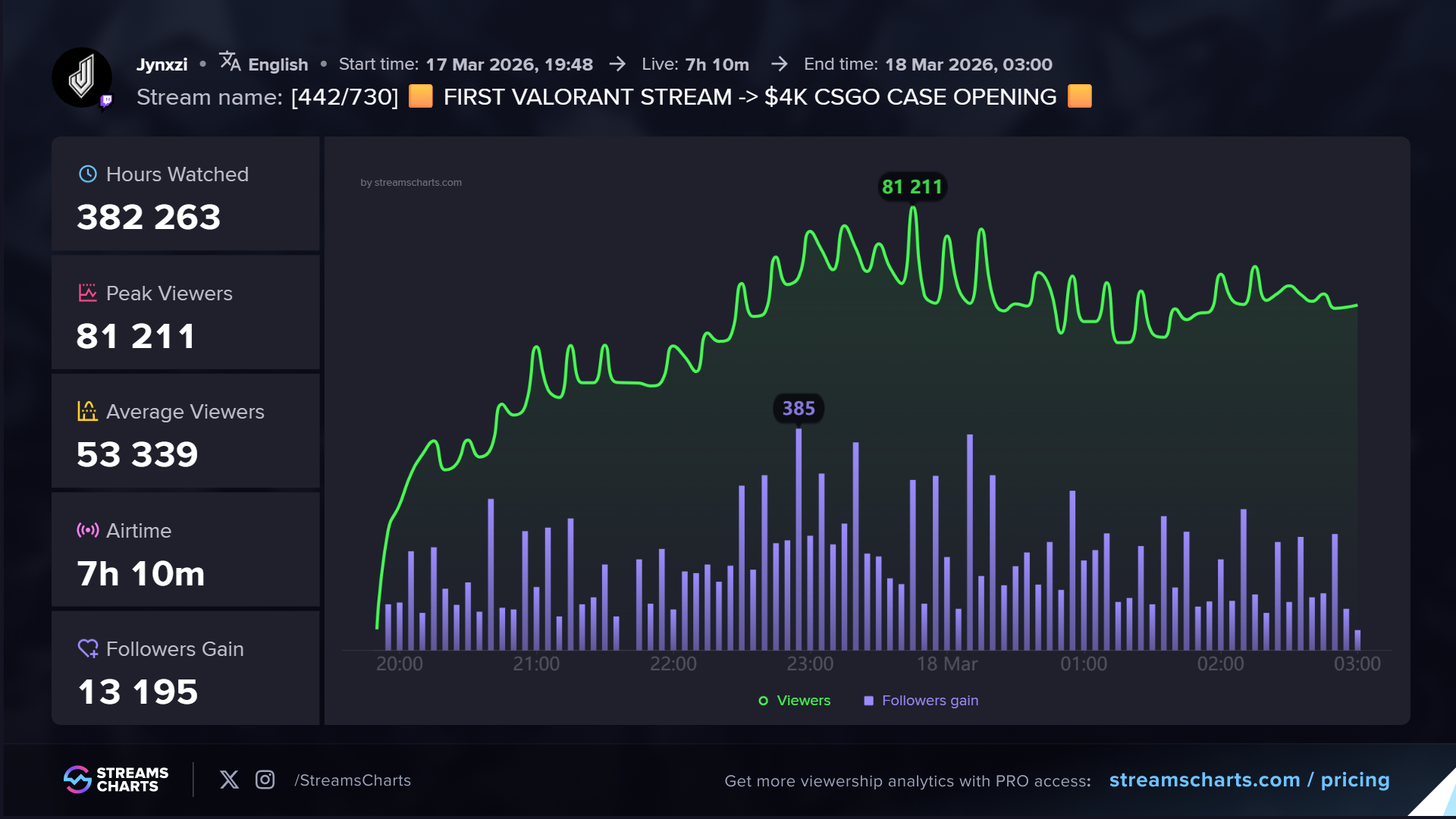Click the Peak Viewers value 81 211
The height and width of the screenshot is (819, 1456).
[136, 336]
